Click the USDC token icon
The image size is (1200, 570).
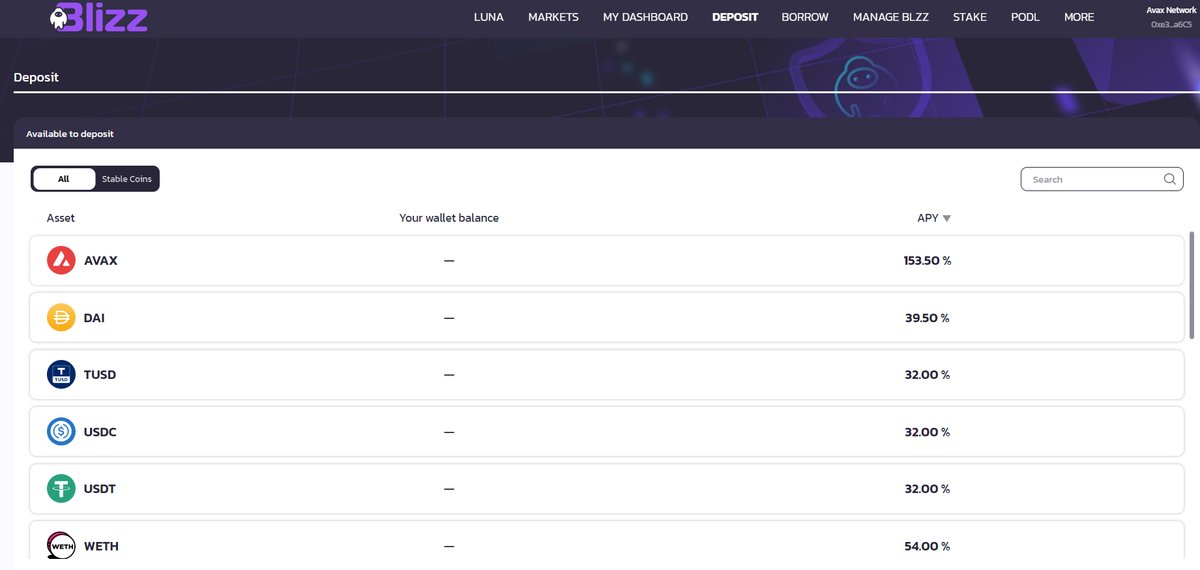(61, 432)
